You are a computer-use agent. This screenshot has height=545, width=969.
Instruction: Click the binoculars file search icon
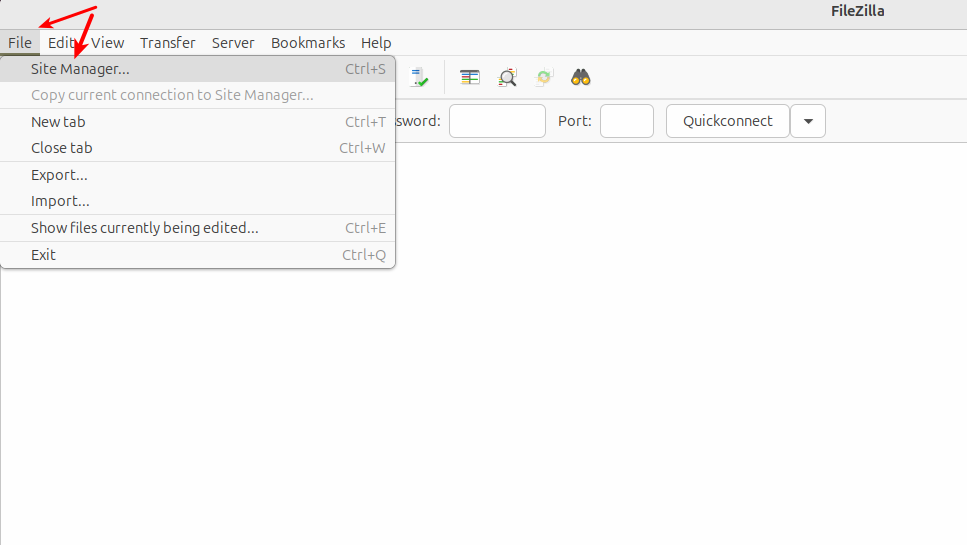580,77
